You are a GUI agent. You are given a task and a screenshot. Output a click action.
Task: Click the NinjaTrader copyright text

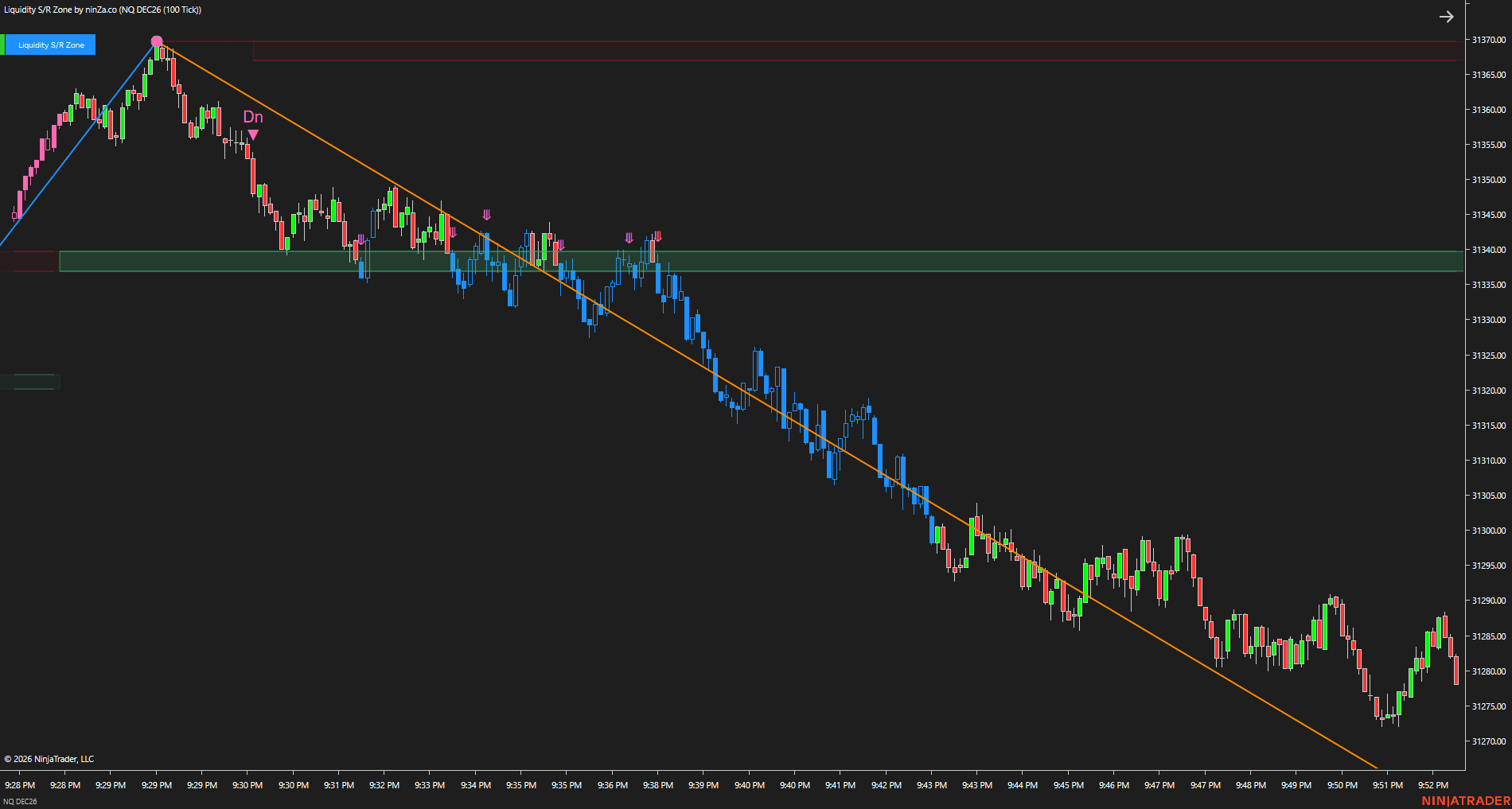(x=49, y=759)
